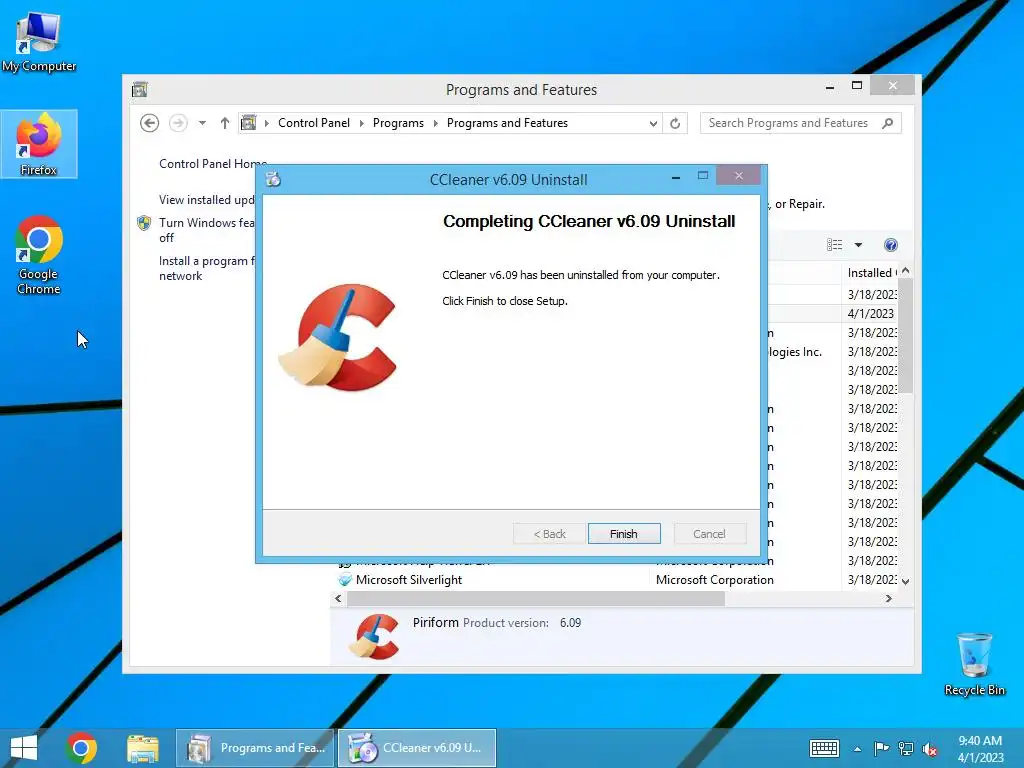This screenshot has height=768, width=1024.
Task: Minimize the CCleaner Uninstall dialog
Action: 676,176
